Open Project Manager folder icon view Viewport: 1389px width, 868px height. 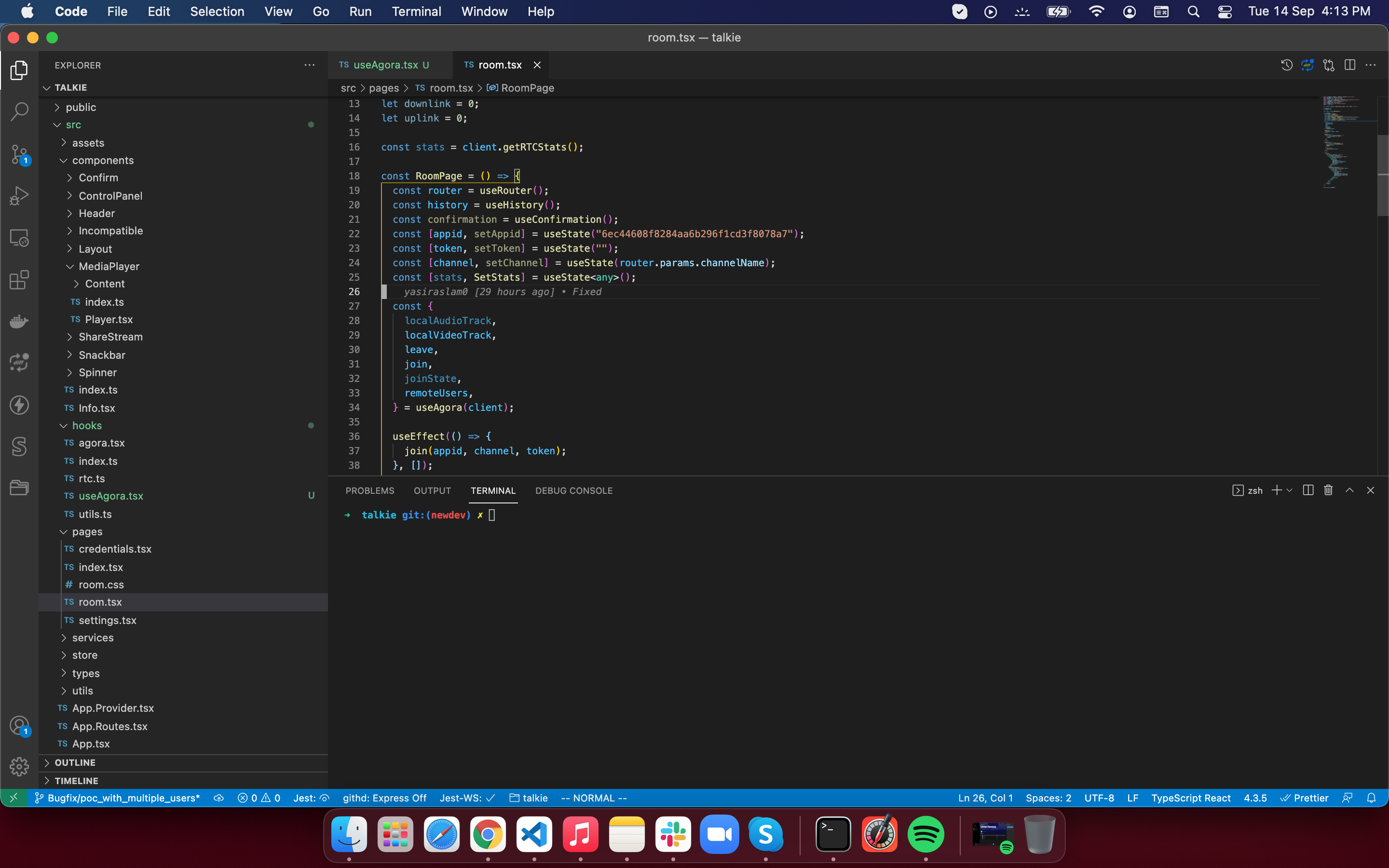19,488
